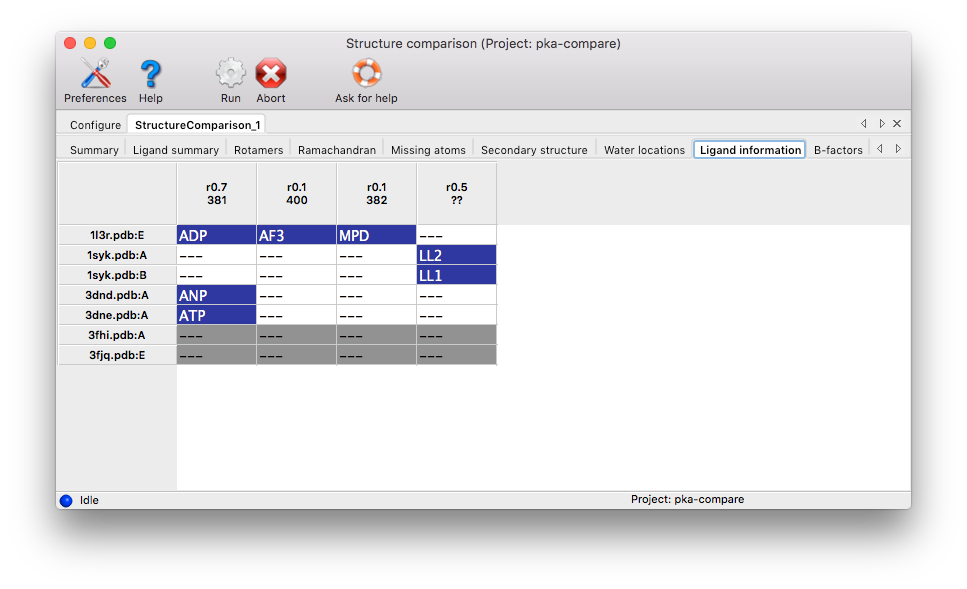Select the 3dnd.pdb:A row header
Image resolution: width=967 pixels, height=589 pixels.
(118, 295)
